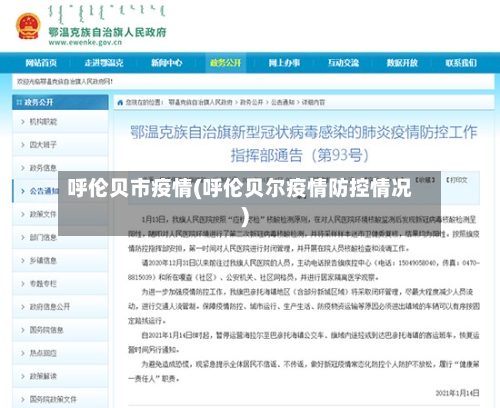Screen dimensions: 500x408
Task: Click the 鄂温克族自治旗人民政府 breadcrumb link
Action: click(x=200, y=103)
